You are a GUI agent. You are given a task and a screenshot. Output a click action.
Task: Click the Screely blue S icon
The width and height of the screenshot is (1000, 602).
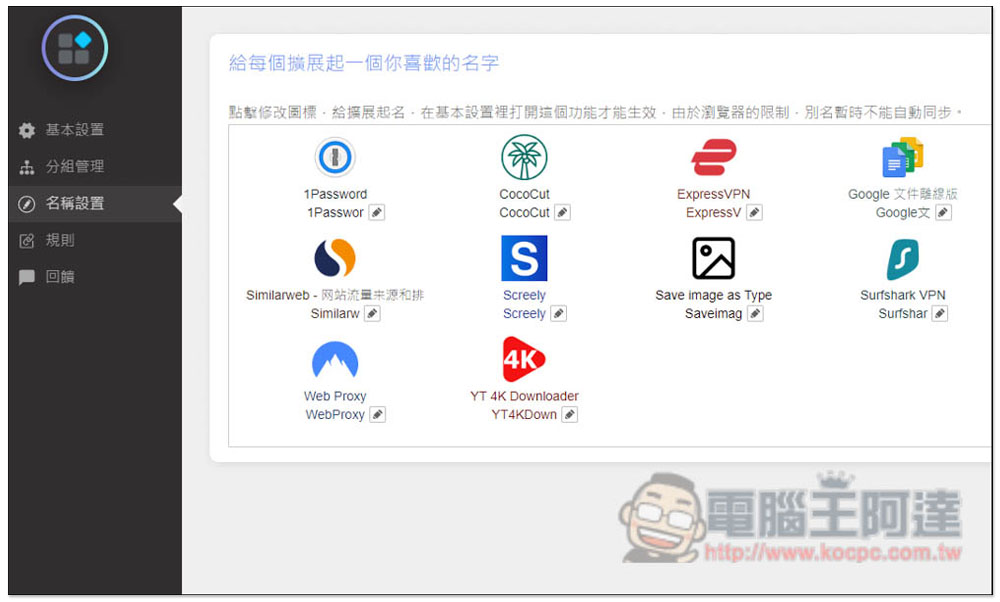[524, 258]
